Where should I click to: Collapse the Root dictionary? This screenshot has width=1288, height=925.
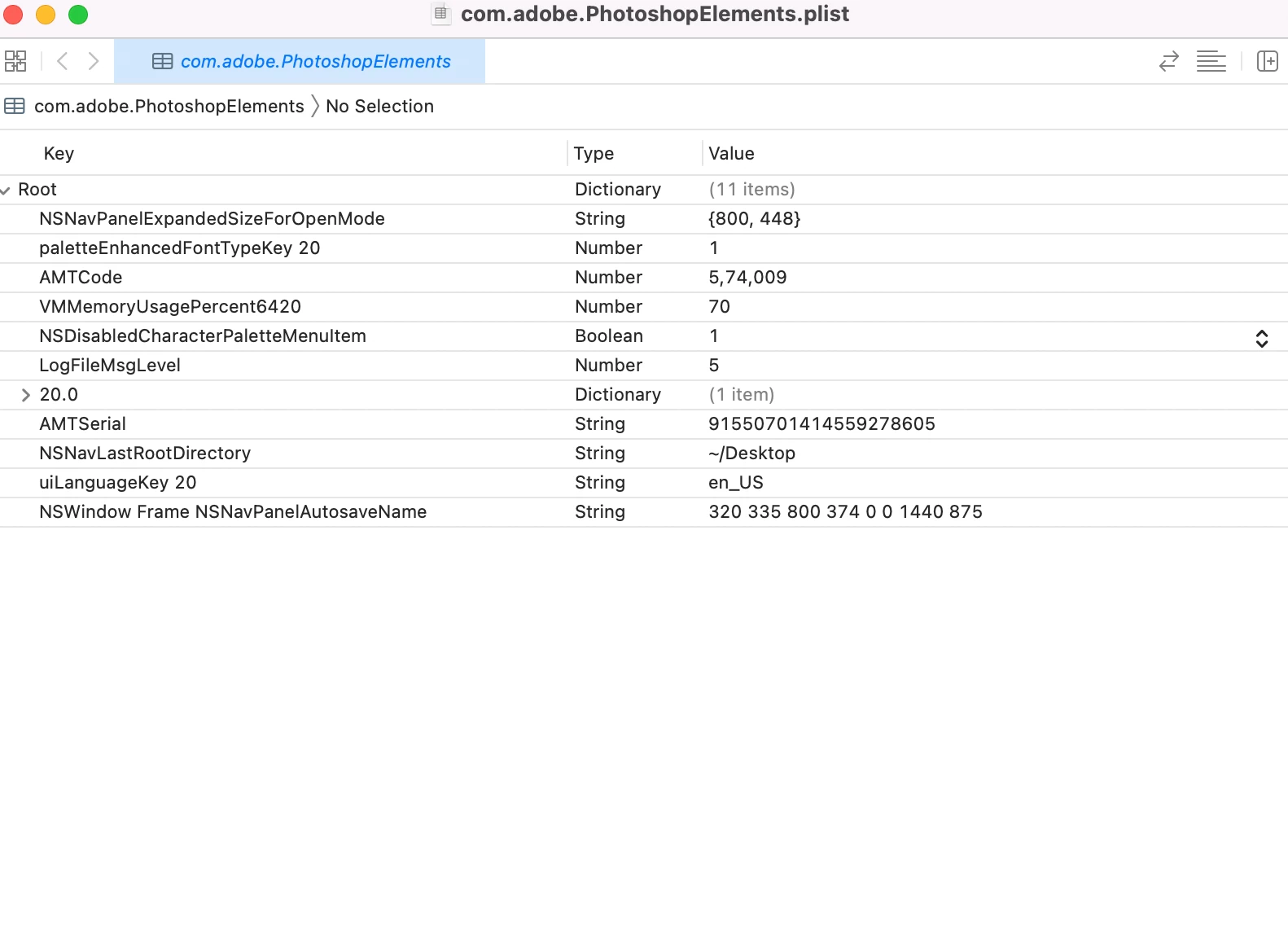click(x=6, y=190)
